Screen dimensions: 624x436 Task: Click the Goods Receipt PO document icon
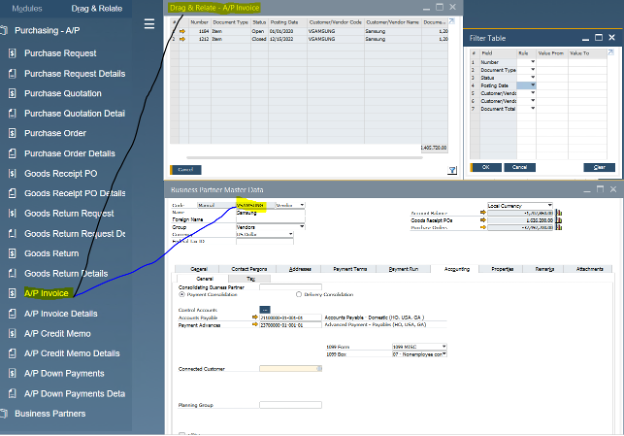pos(12,173)
